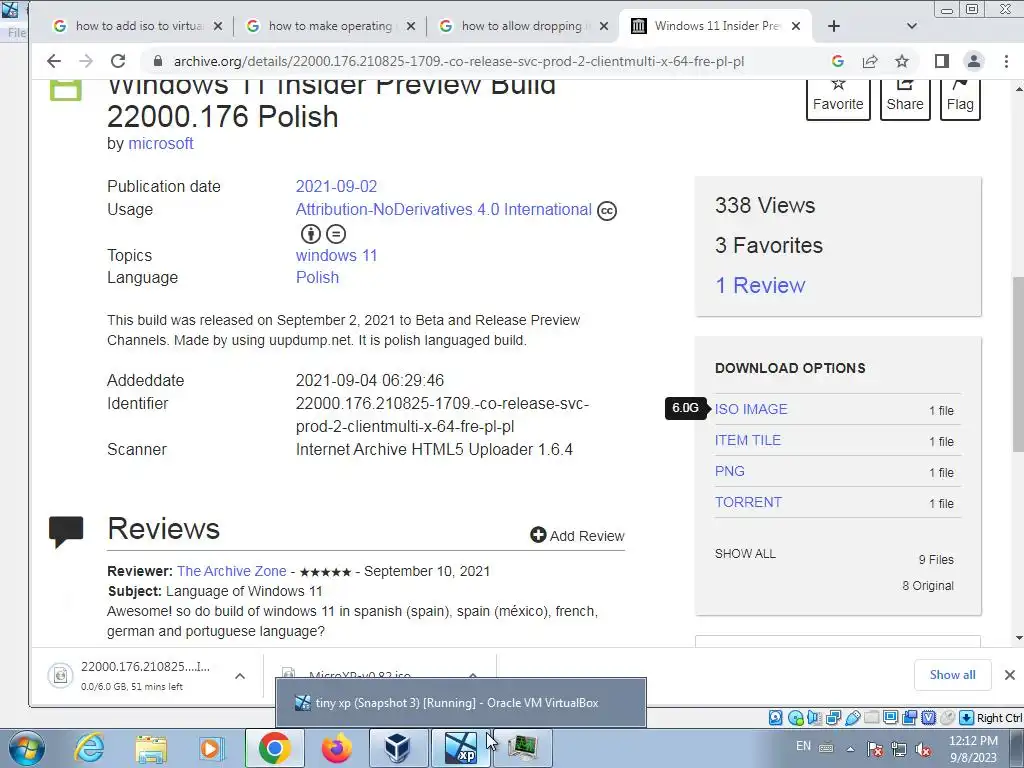This screenshot has width=1024, height=768.
Task: Open Windows Explorer from taskbar
Action: pyautogui.click(x=151, y=748)
